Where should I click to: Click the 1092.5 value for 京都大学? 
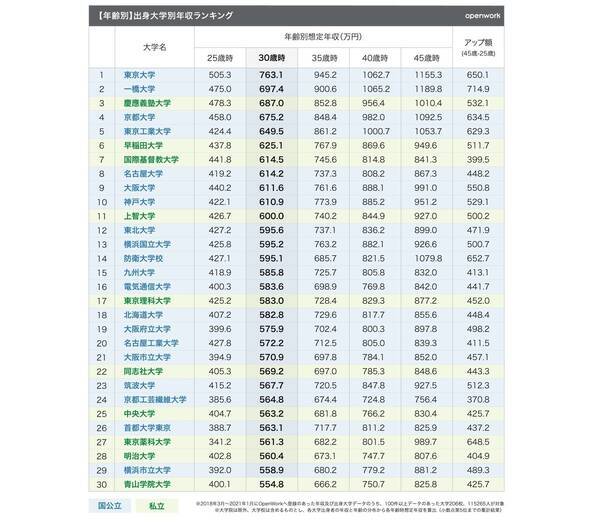coord(428,117)
